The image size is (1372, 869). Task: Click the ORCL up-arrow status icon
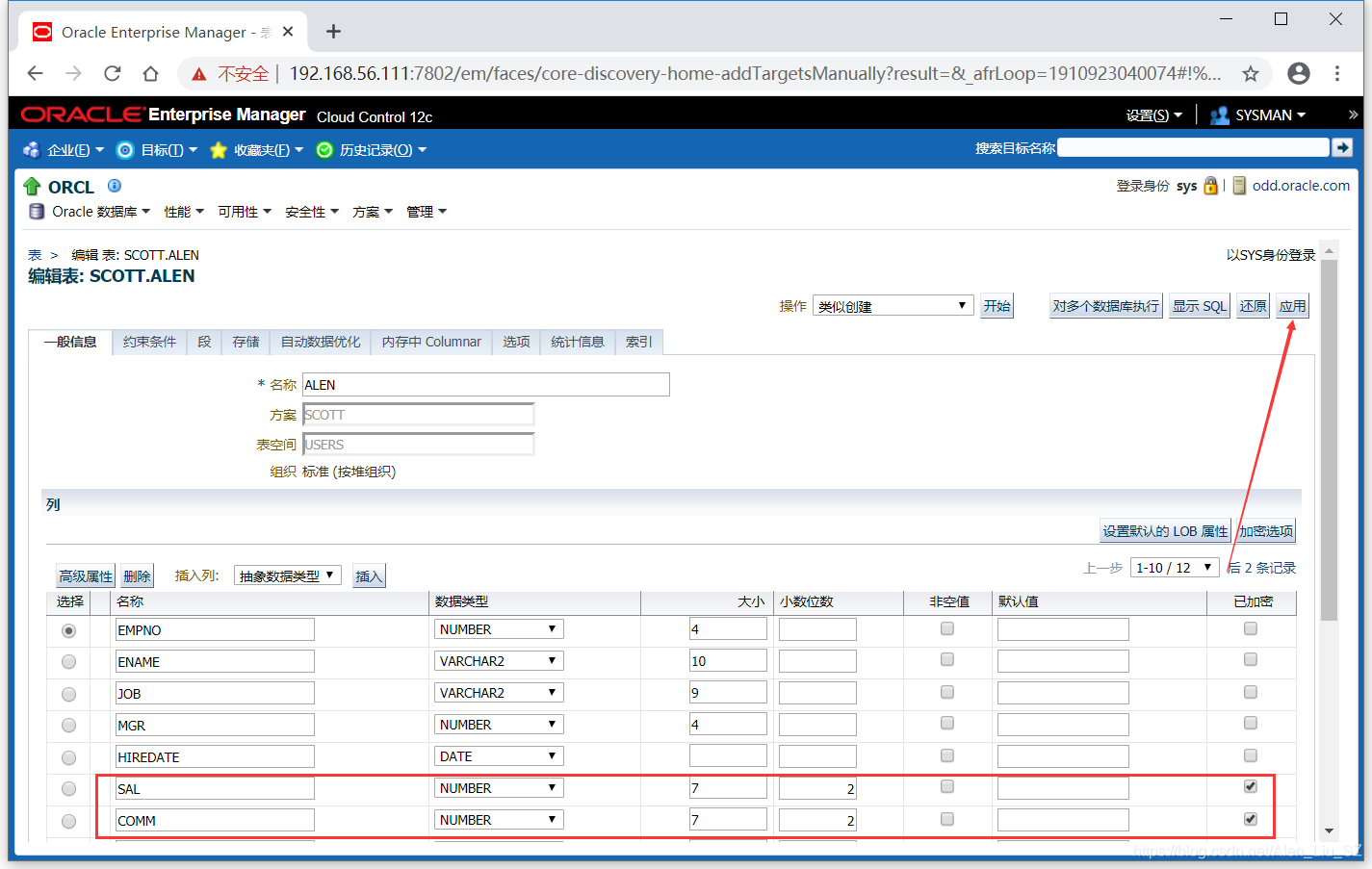click(x=32, y=187)
